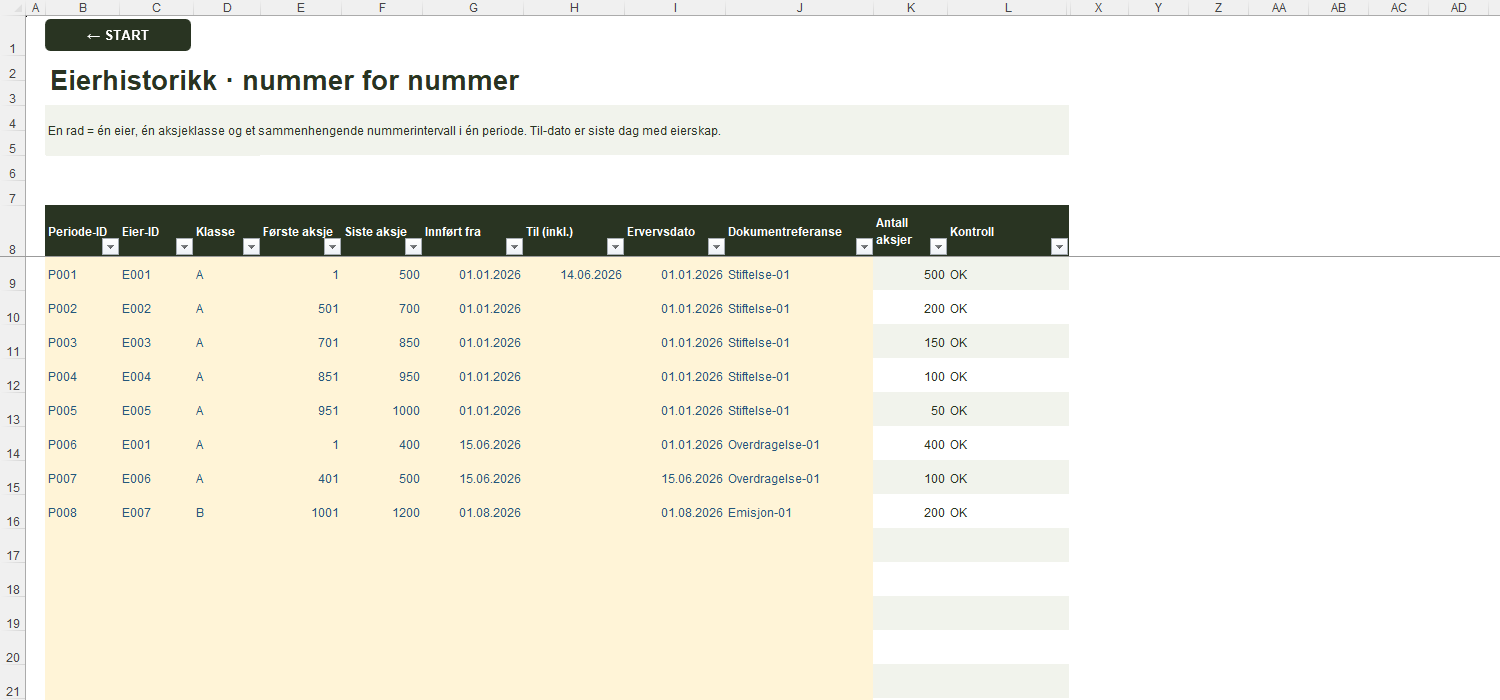Open the Innført fra filter dropdown
Image resolution: width=1500 pixels, height=700 pixels.
point(514,247)
